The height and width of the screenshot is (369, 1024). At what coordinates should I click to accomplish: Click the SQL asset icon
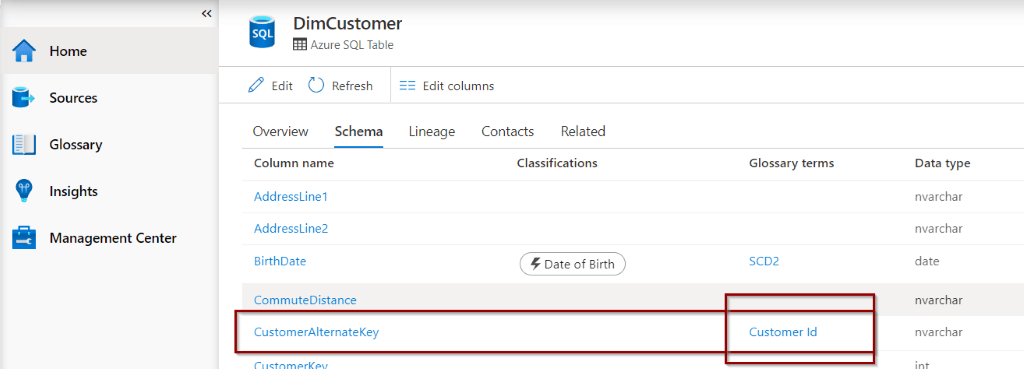[263, 32]
